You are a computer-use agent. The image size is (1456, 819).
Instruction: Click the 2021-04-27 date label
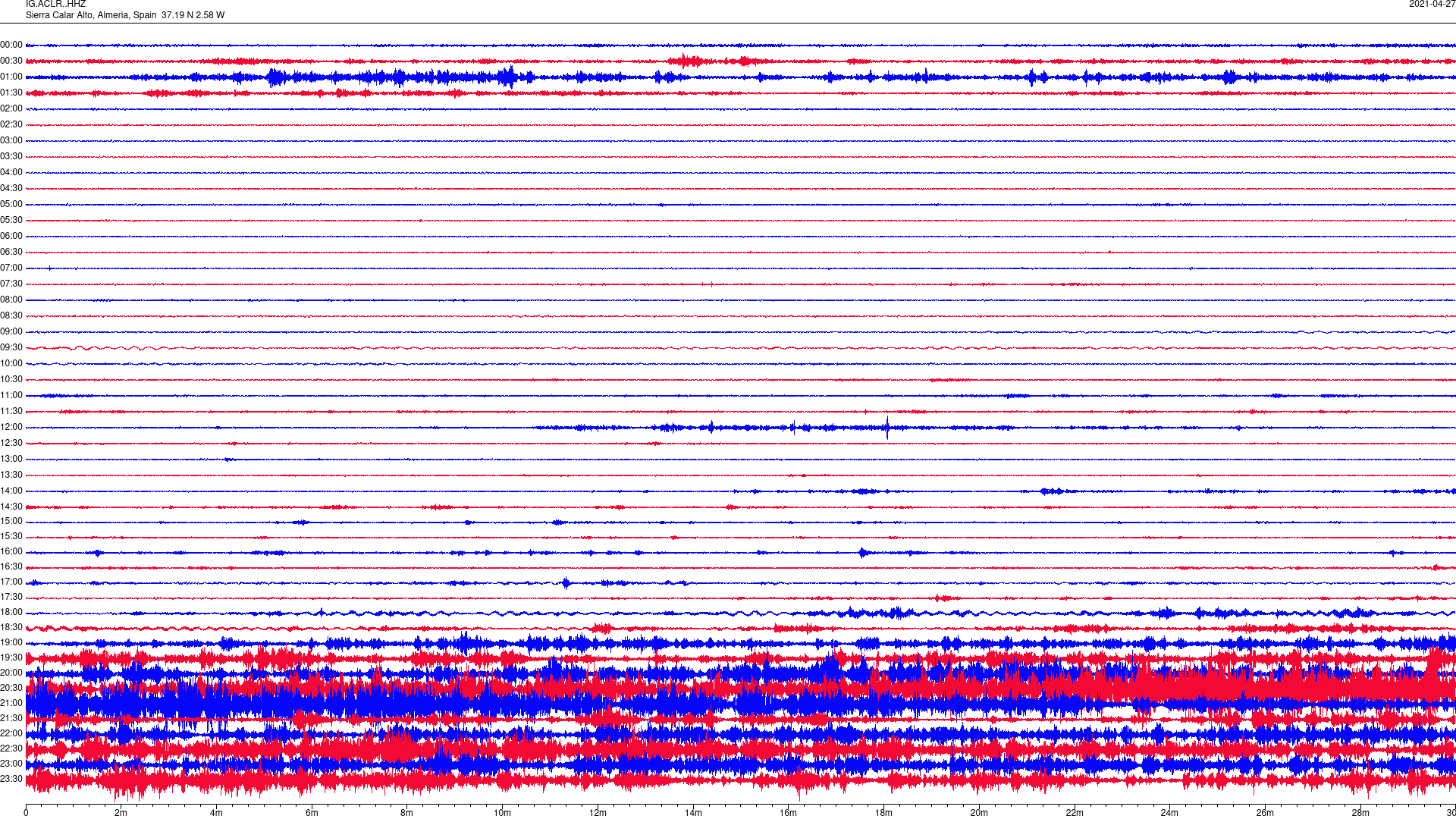tap(1431, 5)
